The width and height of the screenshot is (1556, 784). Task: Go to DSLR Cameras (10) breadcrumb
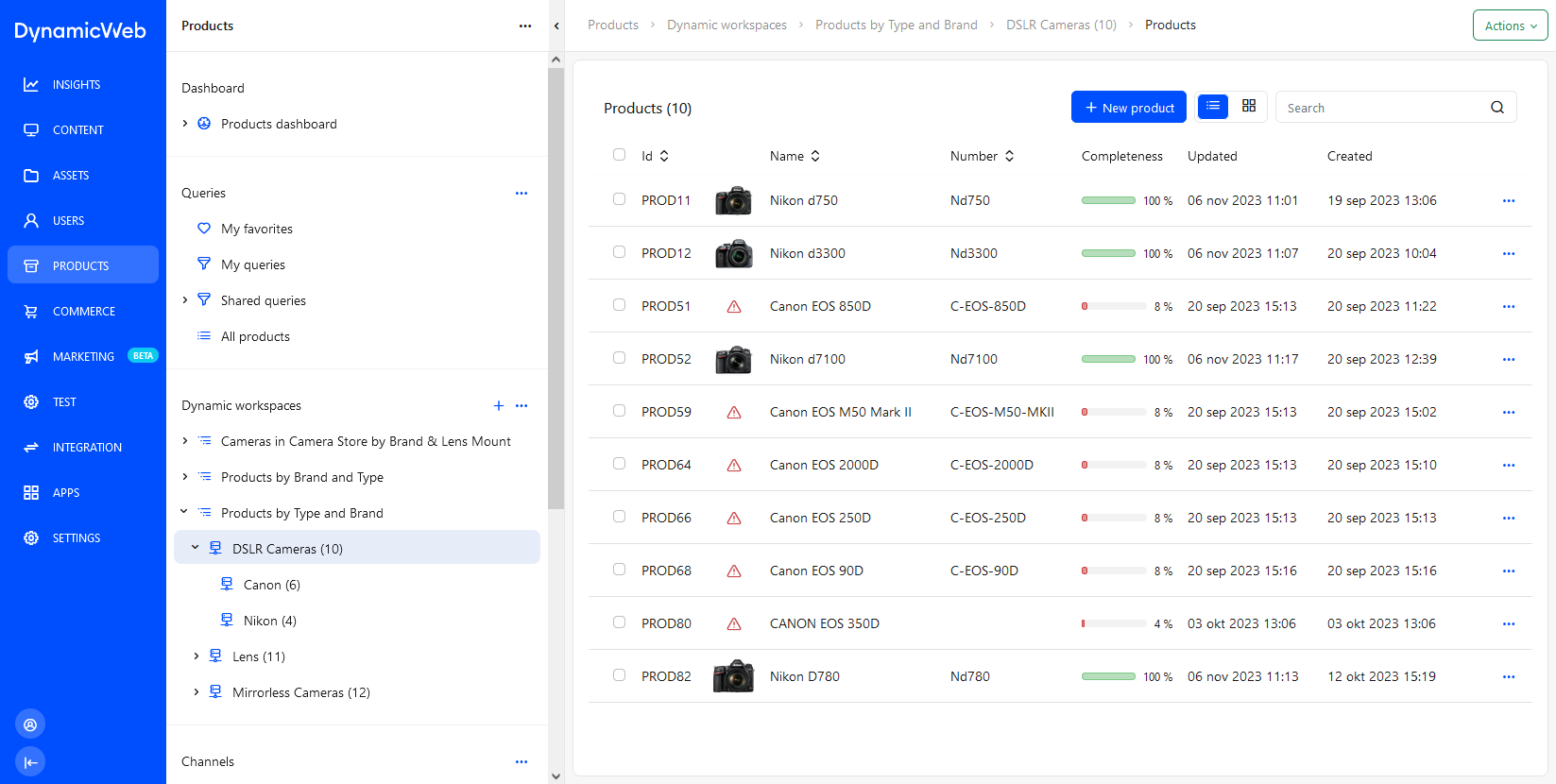click(1061, 26)
